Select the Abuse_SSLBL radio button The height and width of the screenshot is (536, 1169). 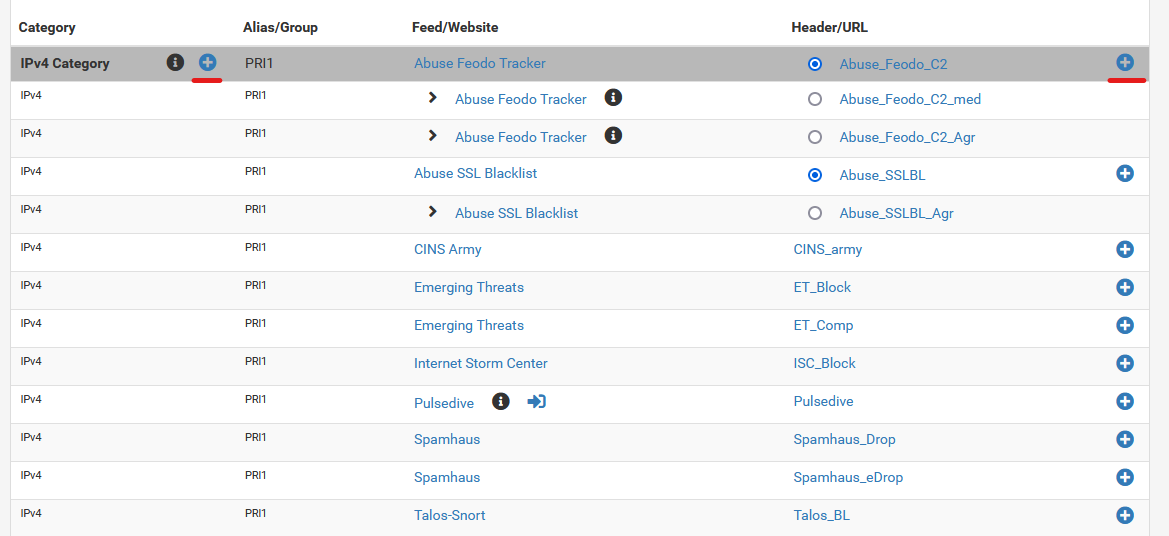815,175
